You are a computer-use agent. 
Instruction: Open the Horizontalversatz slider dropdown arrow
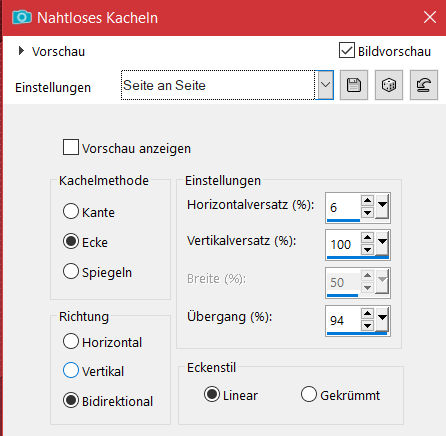[x=382, y=207]
